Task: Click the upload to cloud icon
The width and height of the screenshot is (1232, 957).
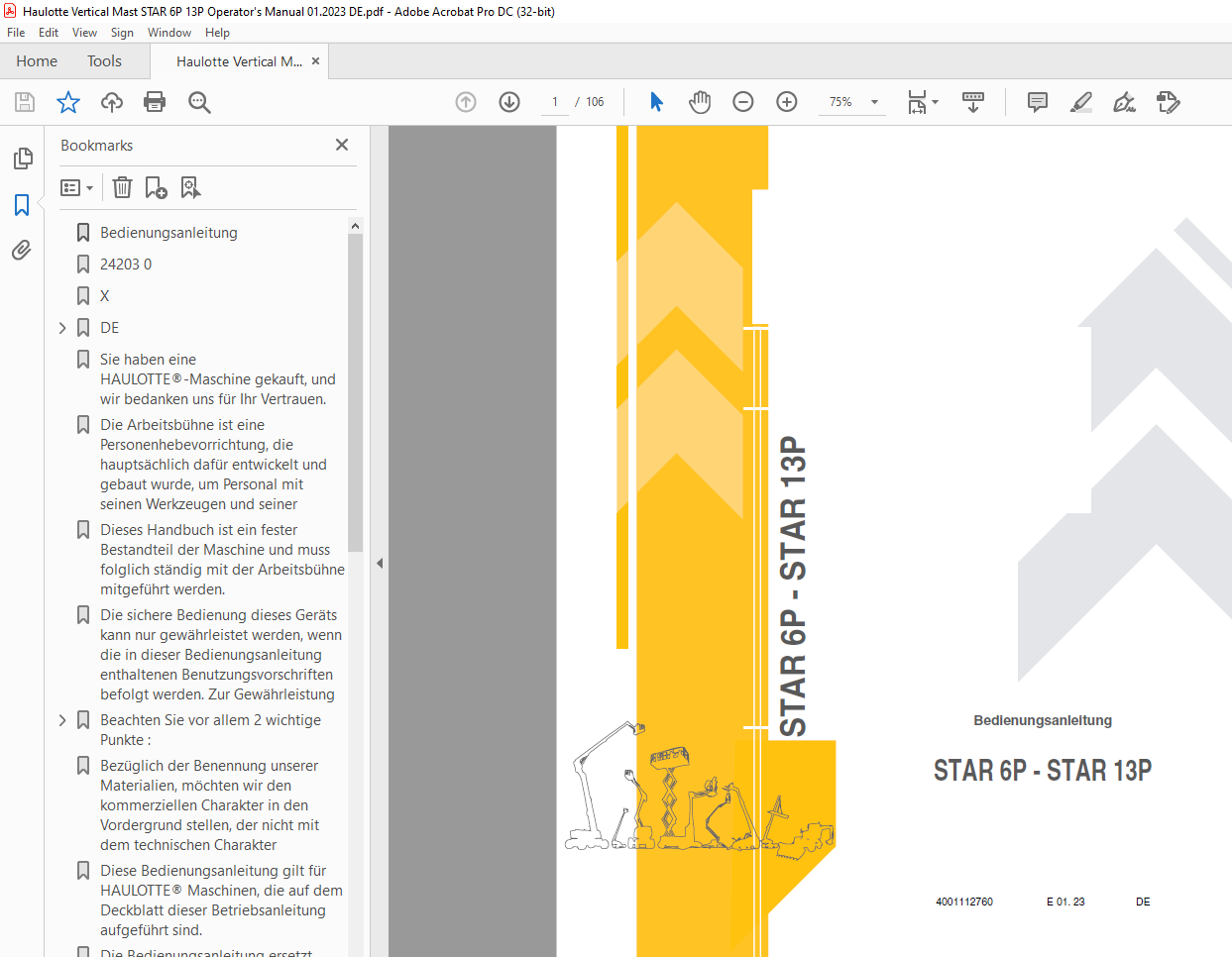Action: [112, 102]
